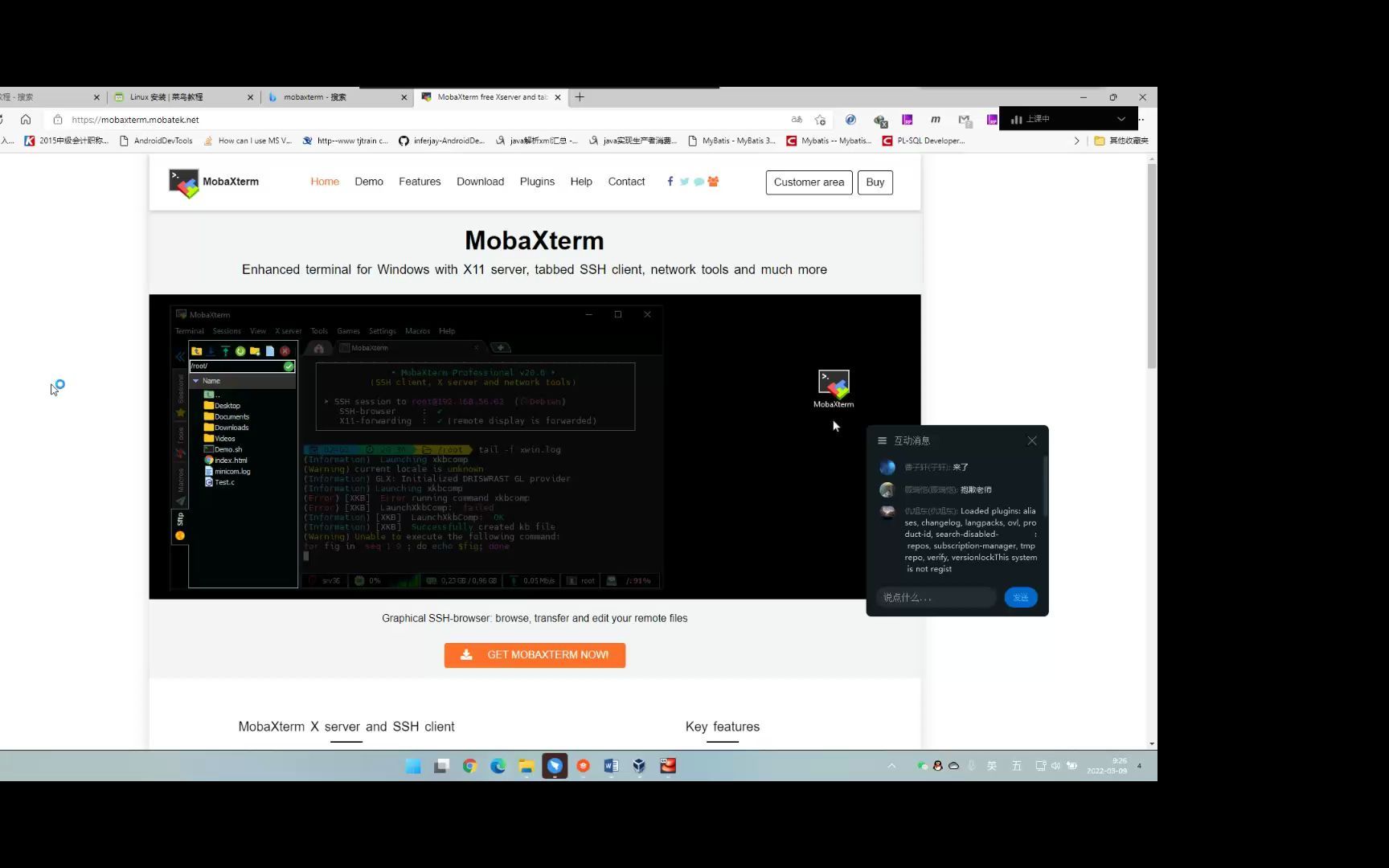This screenshot has height=868, width=1389.
Task: Open the 'MyBatis - MyBatis 3' bookmark
Action: click(x=732, y=141)
